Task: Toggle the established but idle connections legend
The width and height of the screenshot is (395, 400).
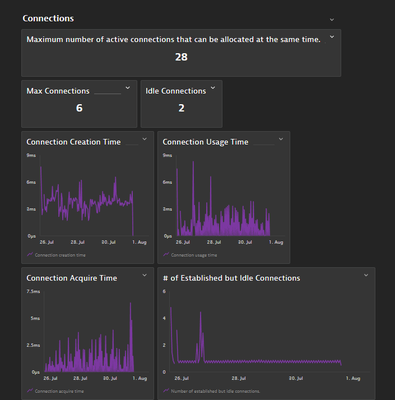Action: click(x=212, y=391)
